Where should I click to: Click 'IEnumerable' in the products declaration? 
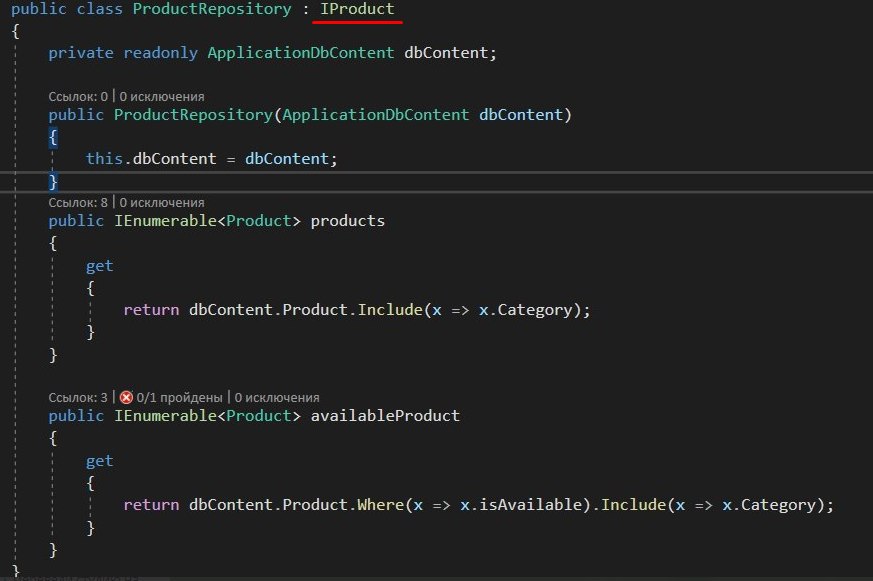tap(165, 221)
